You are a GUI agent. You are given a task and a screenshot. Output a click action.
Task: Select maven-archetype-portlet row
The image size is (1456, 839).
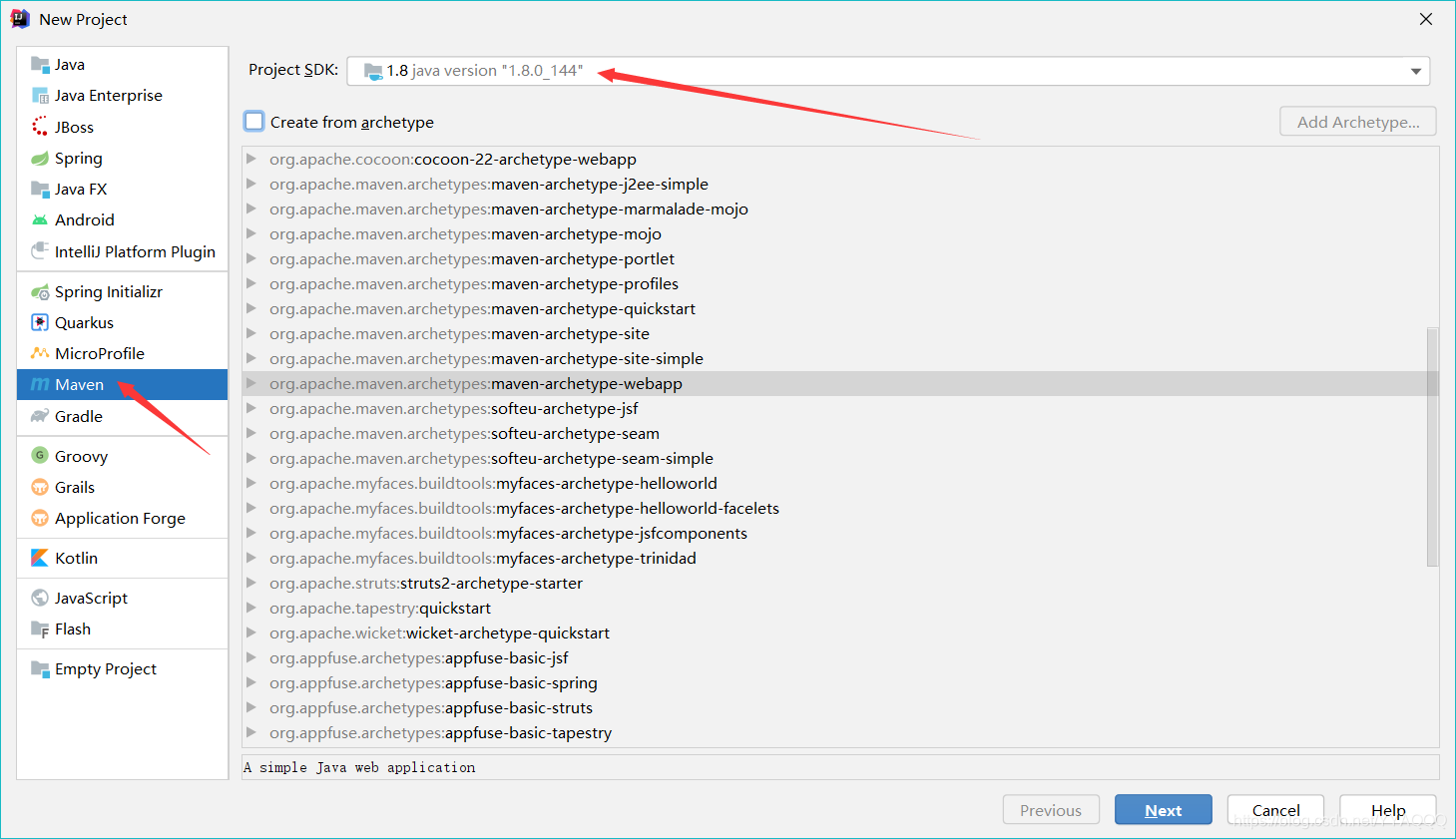tap(840, 258)
